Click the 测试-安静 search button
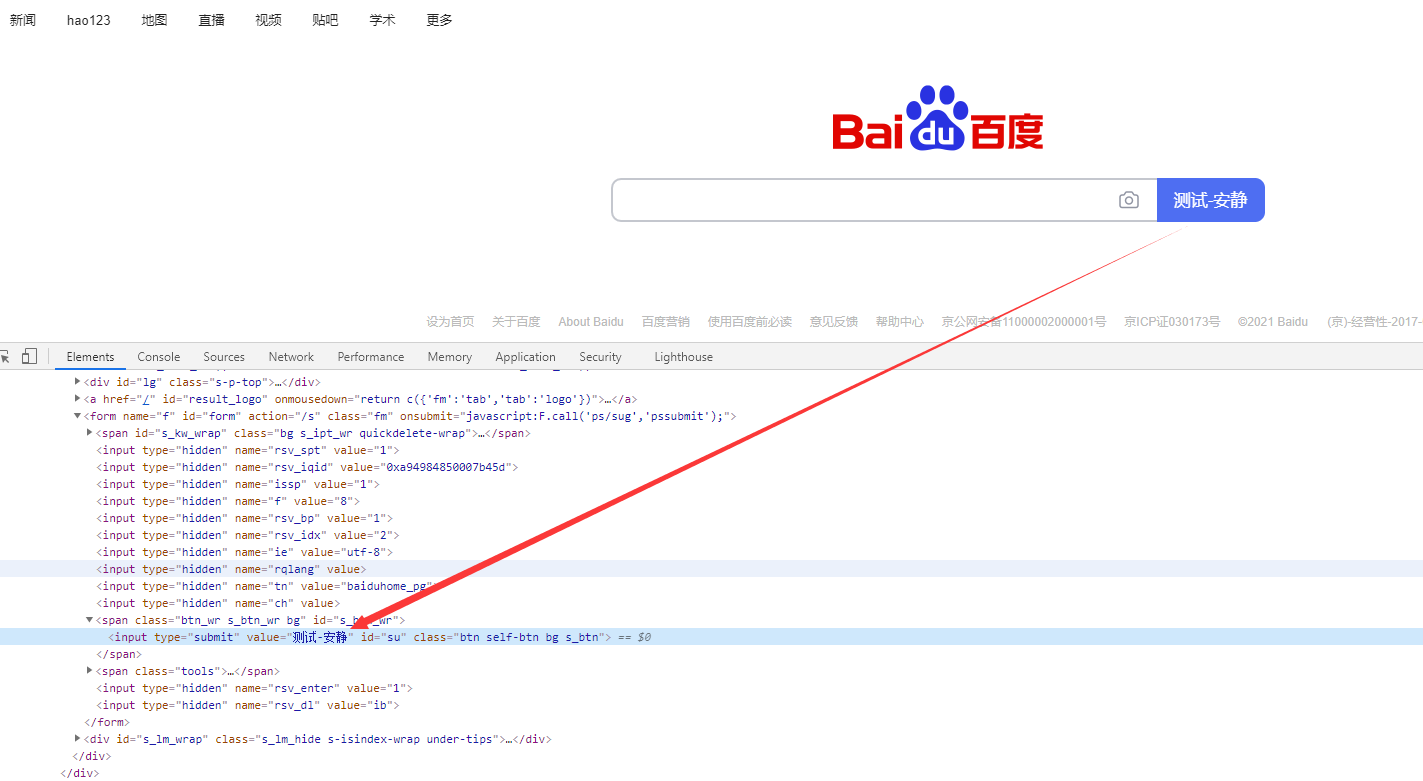The height and width of the screenshot is (781, 1423). 1210,200
